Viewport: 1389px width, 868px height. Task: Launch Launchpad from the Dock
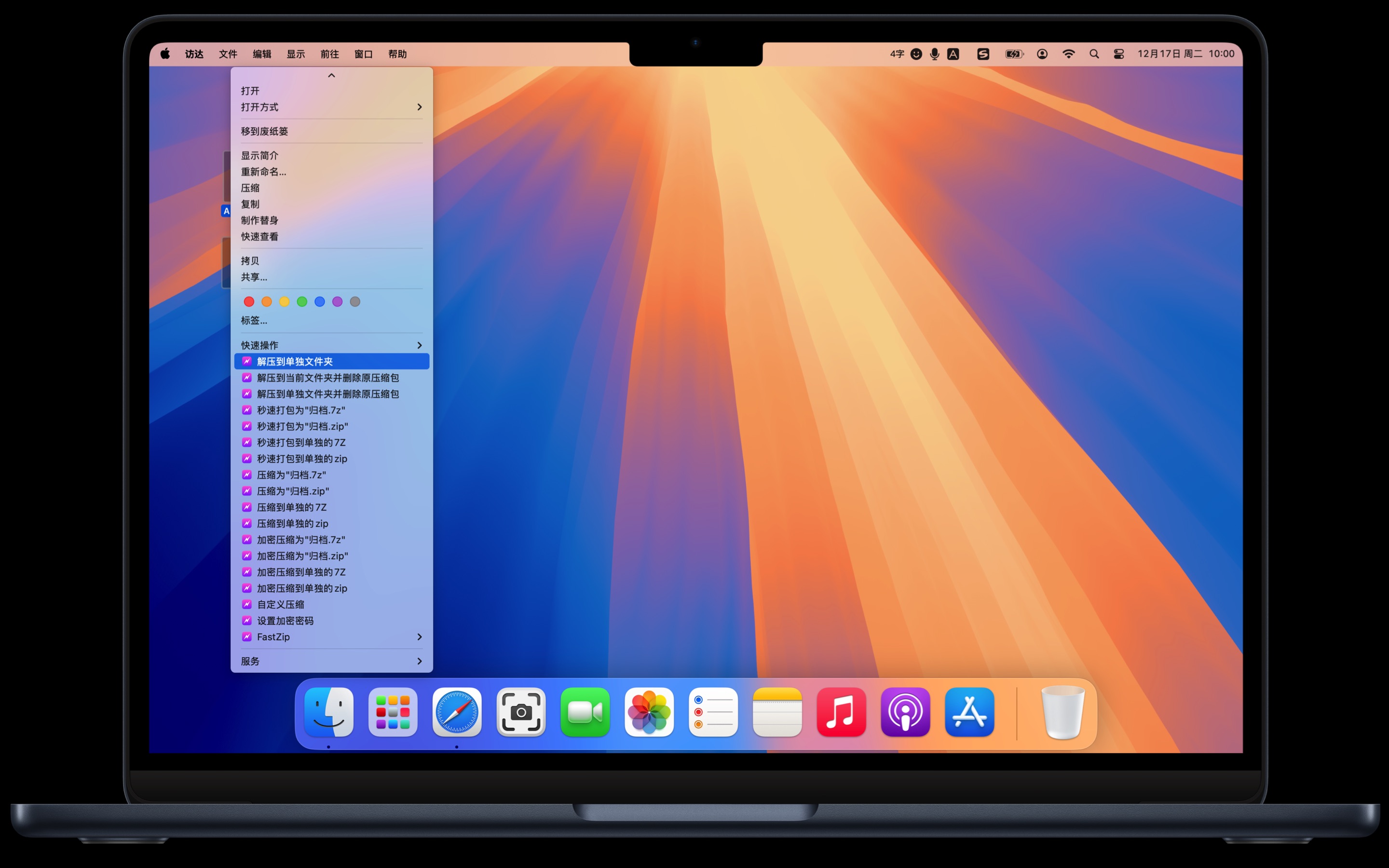[x=393, y=712]
